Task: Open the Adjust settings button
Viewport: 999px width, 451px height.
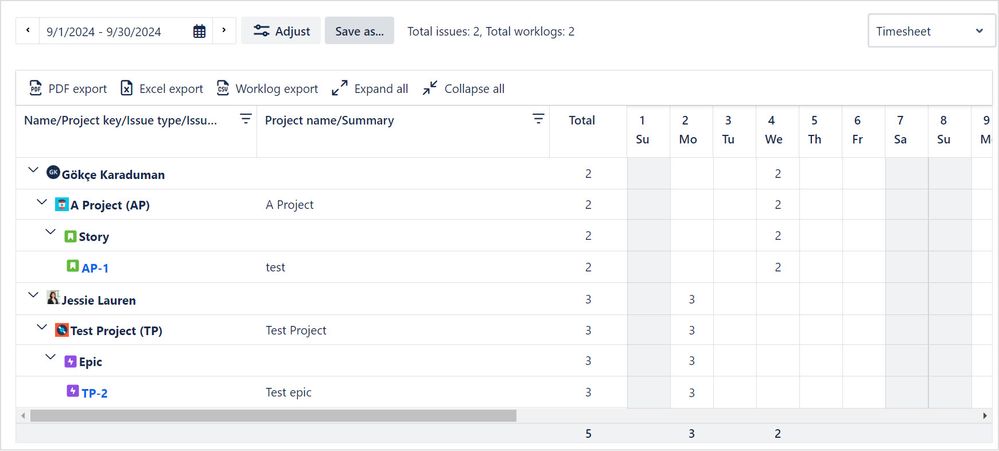Action: pyautogui.click(x=281, y=31)
